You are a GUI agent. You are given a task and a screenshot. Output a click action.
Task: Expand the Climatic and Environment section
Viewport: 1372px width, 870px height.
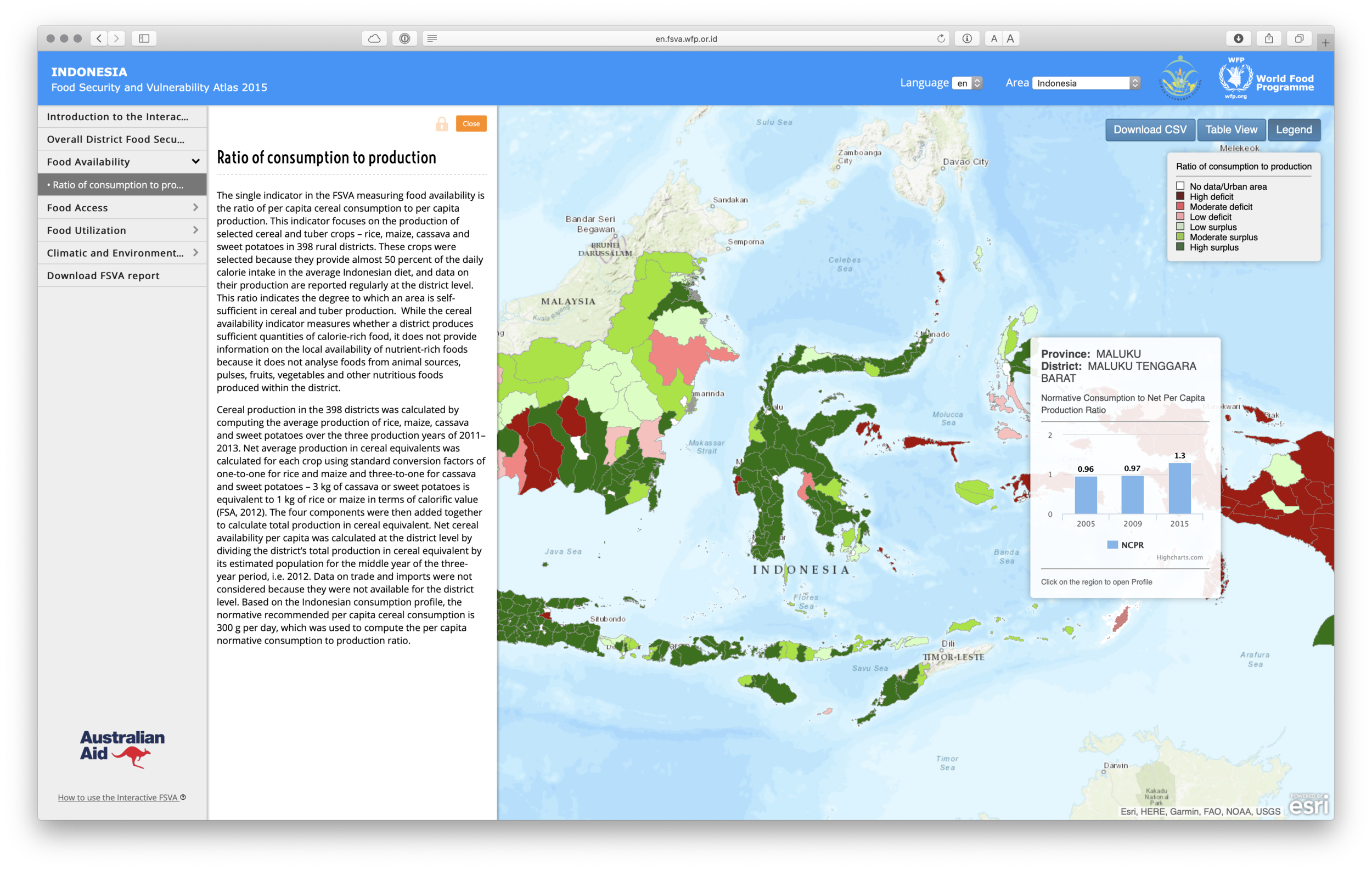[x=122, y=253]
